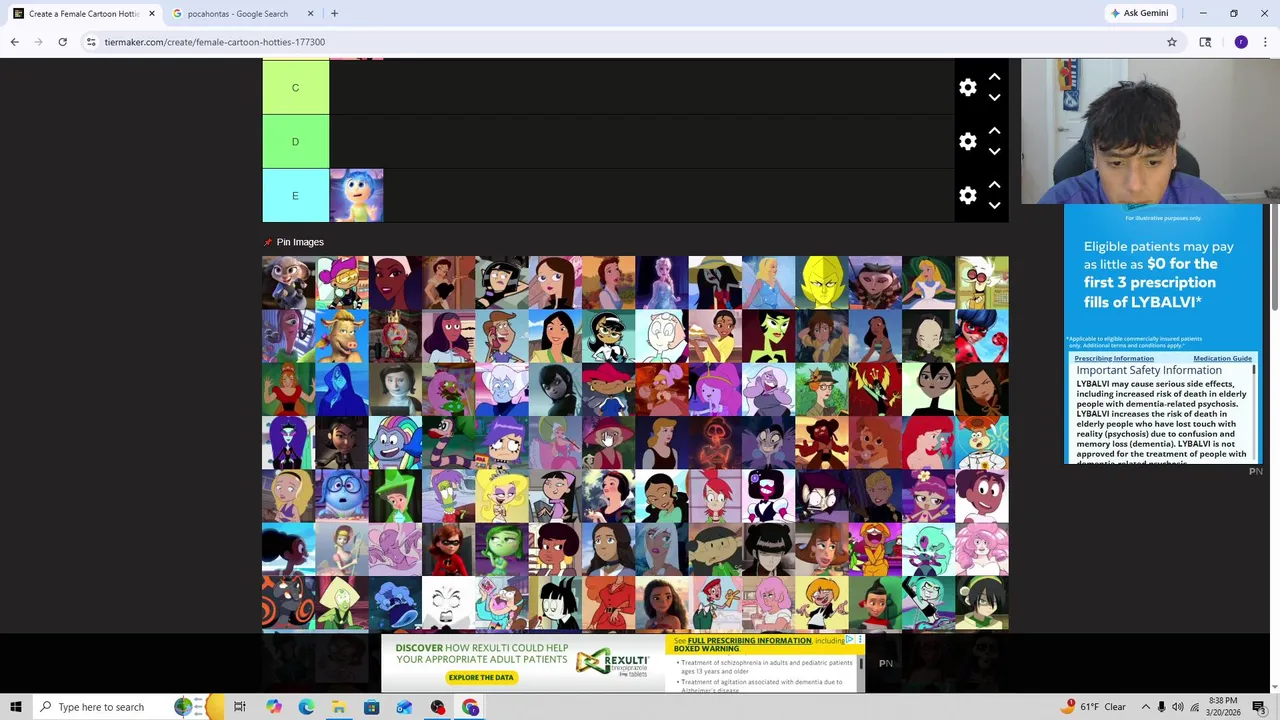Toggle the volume speaker tray icon

(1177, 707)
